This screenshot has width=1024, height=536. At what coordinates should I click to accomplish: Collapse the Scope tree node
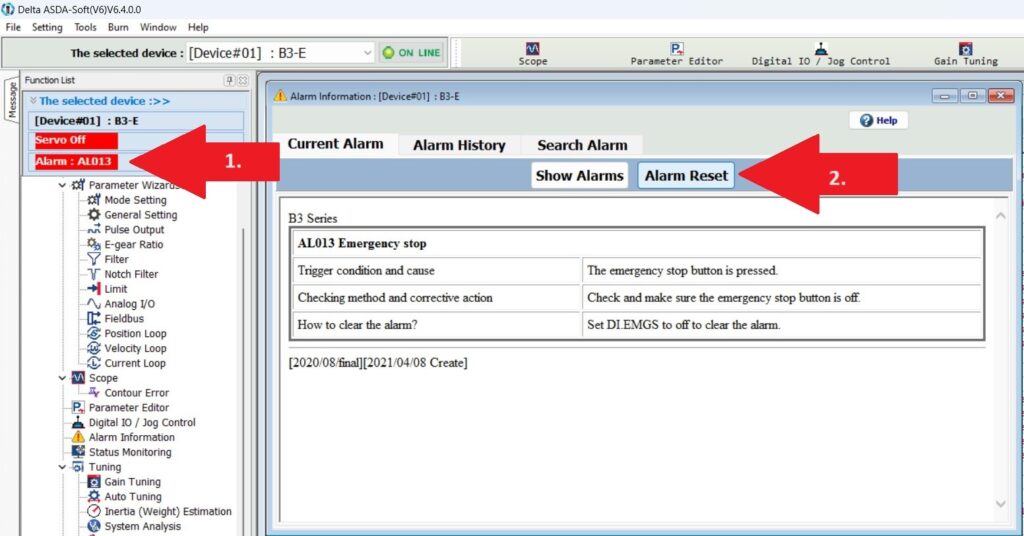click(63, 378)
